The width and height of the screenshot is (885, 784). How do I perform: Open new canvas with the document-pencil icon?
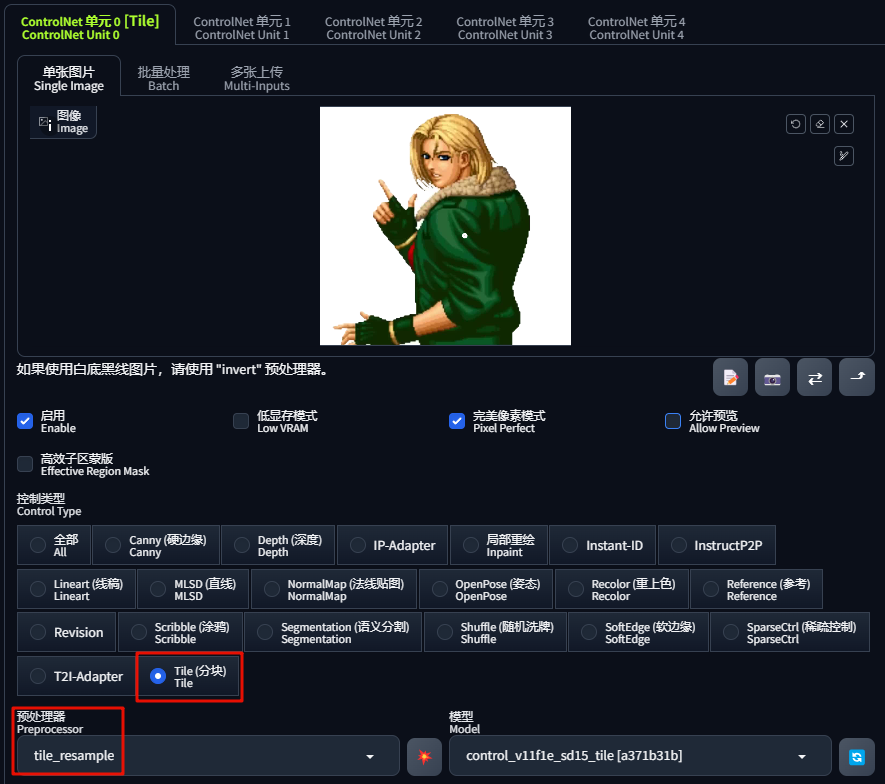point(730,377)
